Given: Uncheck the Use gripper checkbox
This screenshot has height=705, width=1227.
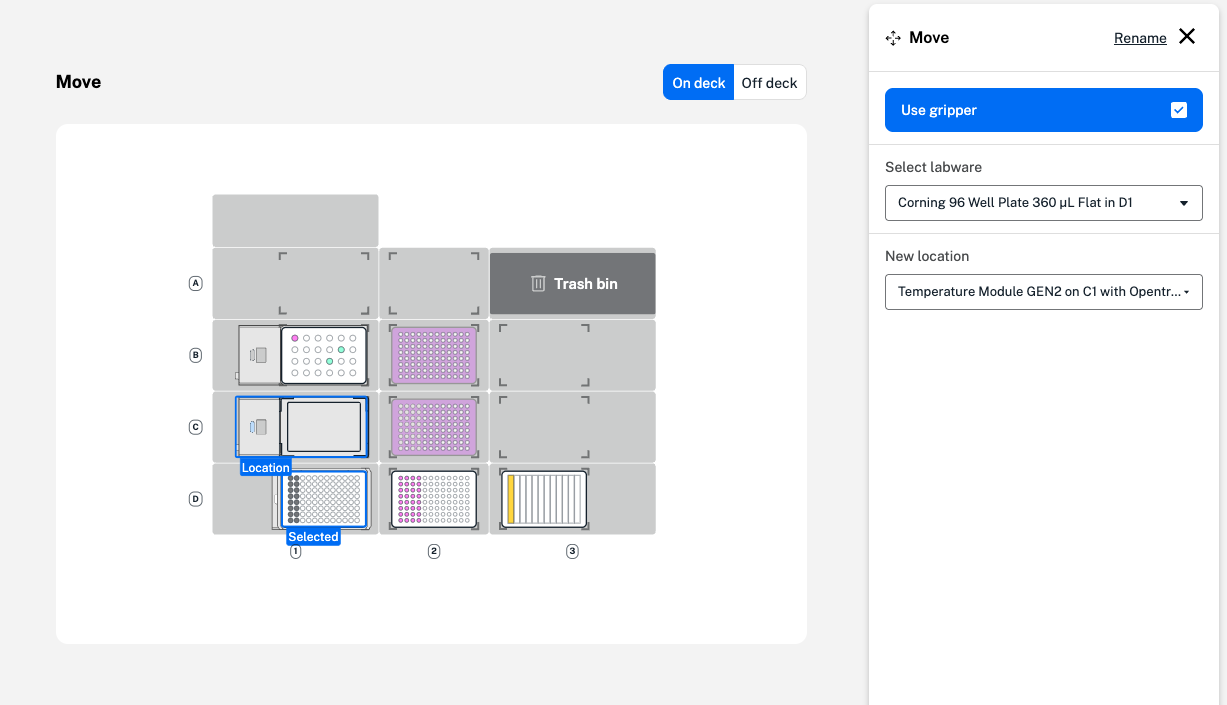Looking at the screenshot, I should [x=1179, y=110].
